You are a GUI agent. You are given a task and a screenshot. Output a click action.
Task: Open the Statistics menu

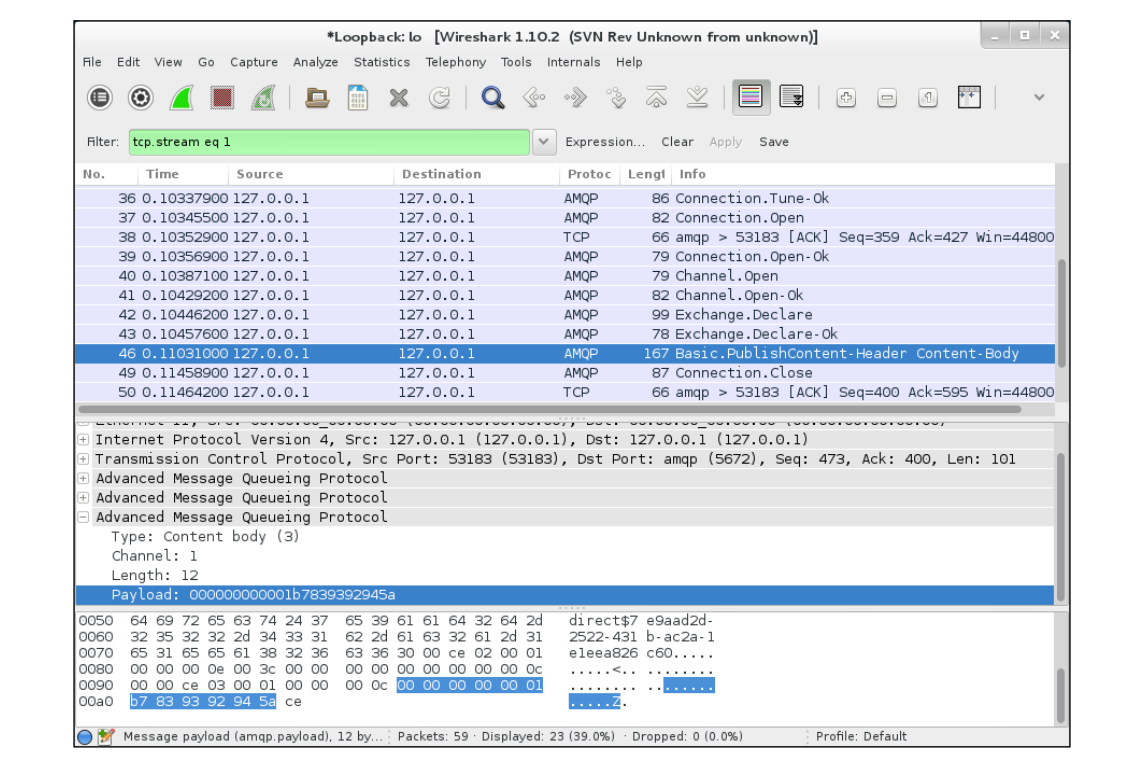[382, 62]
